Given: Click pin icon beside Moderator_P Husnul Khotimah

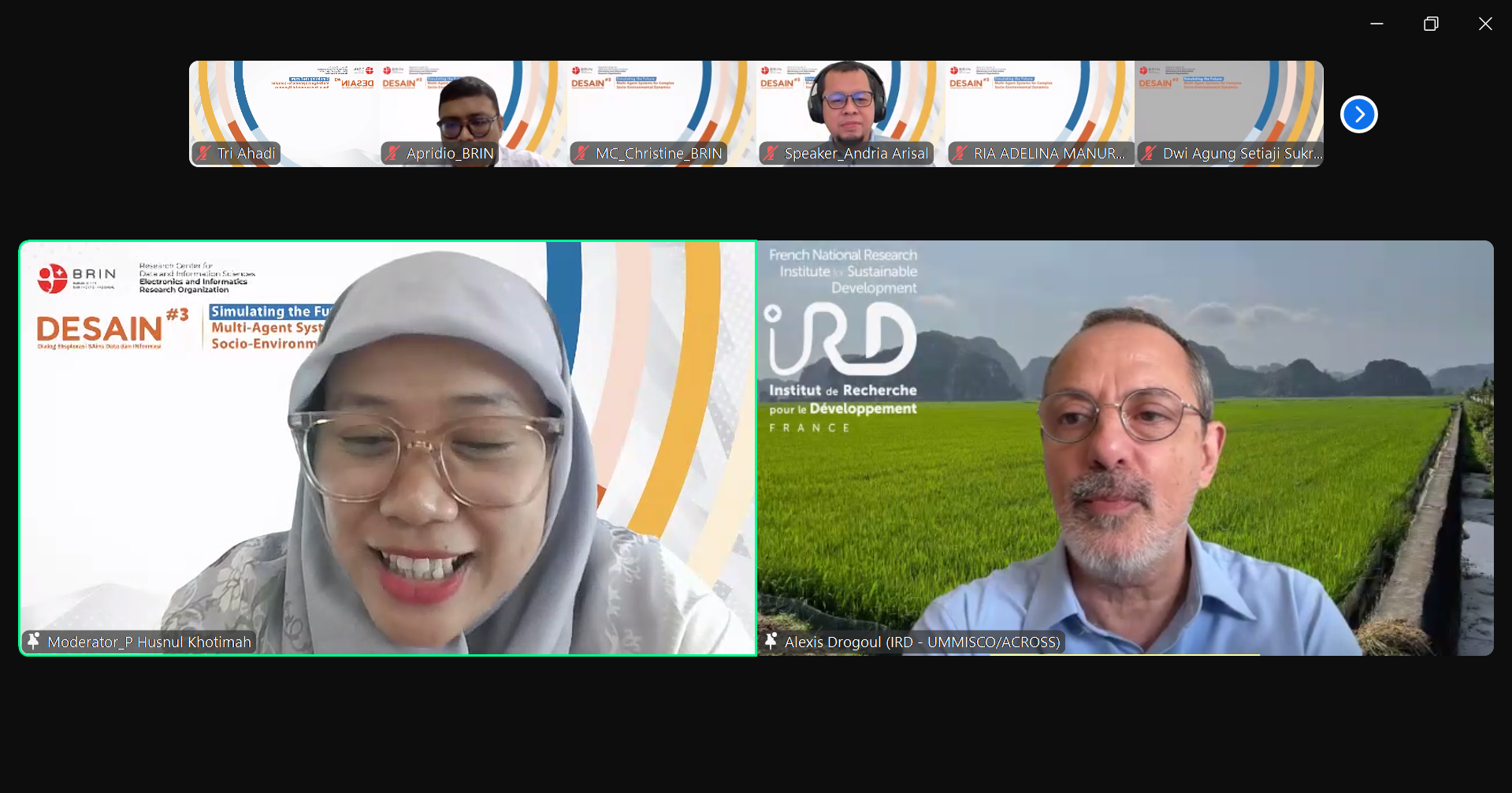Looking at the screenshot, I should (x=33, y=641).
